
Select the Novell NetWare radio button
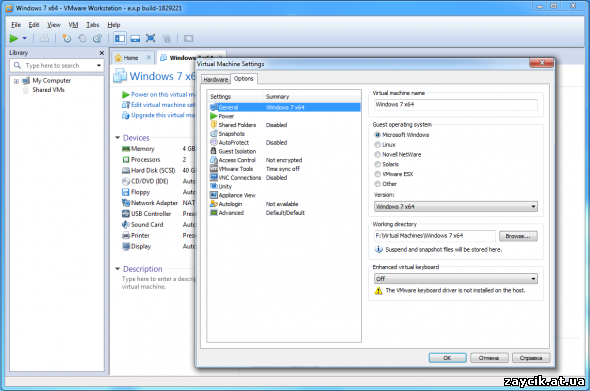[x=377, y=154]
